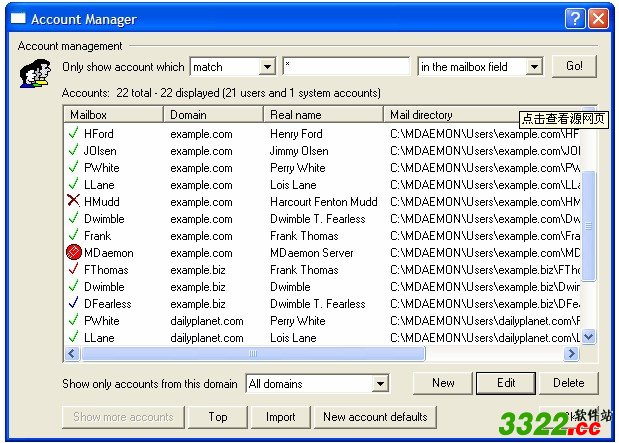
Task: Click the New account button
Action: 443,383
